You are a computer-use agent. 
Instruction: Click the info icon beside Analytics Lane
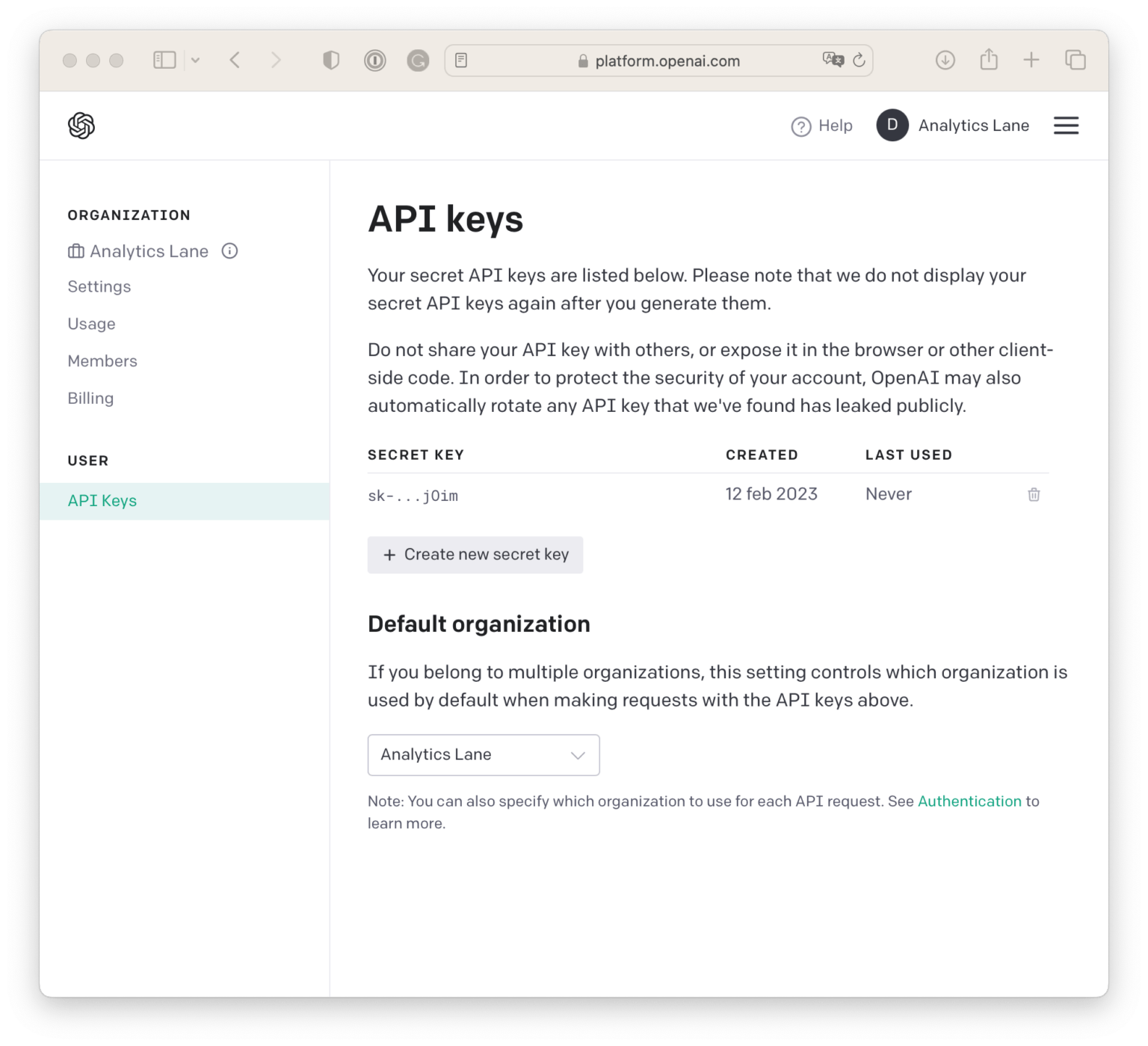(229, 251)
